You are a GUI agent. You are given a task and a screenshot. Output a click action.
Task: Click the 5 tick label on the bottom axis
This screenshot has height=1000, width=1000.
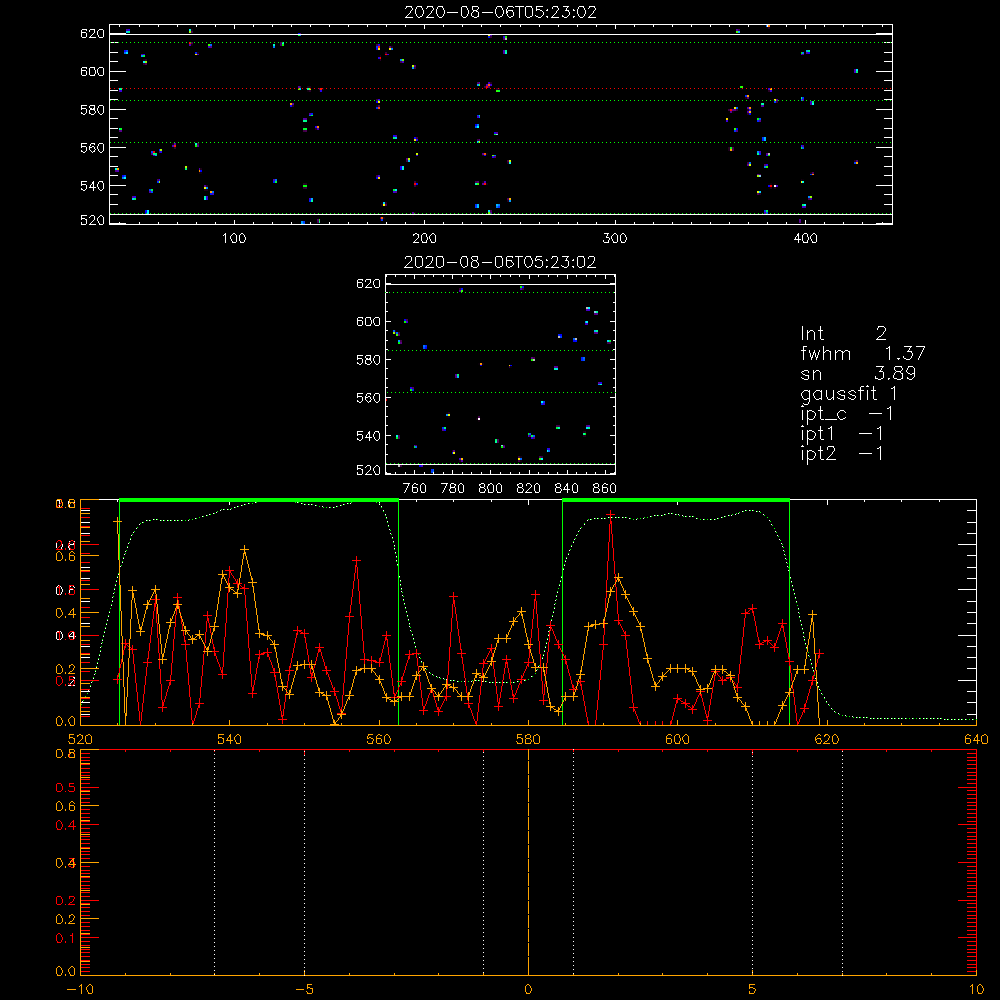tap(753, 989)
